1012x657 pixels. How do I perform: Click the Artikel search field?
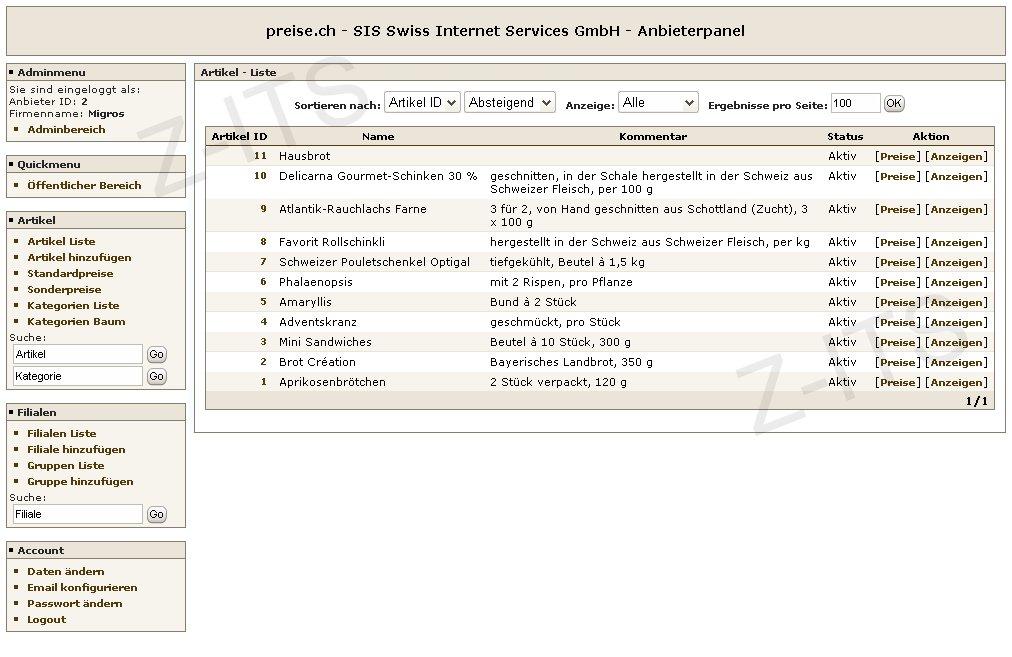[x=77, y=354]
